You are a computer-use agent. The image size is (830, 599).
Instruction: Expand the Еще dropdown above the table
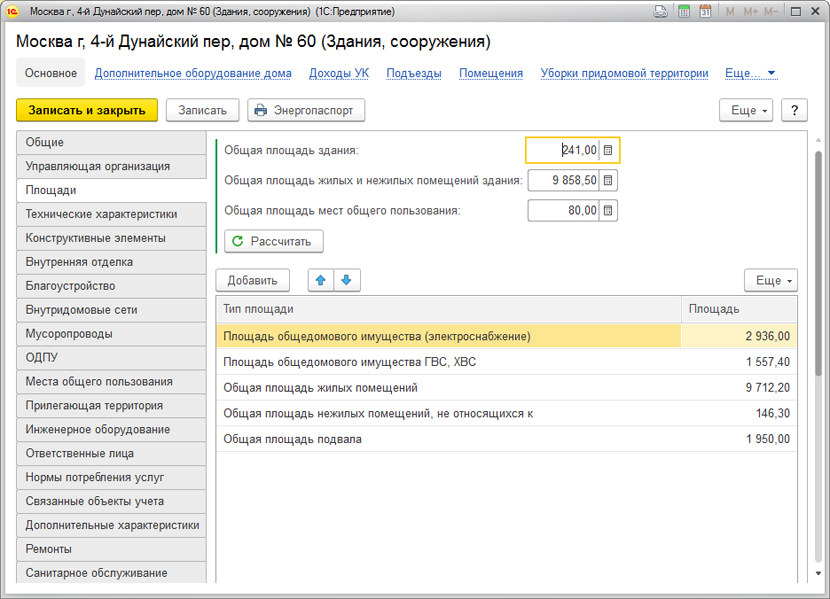click(770, 280)
